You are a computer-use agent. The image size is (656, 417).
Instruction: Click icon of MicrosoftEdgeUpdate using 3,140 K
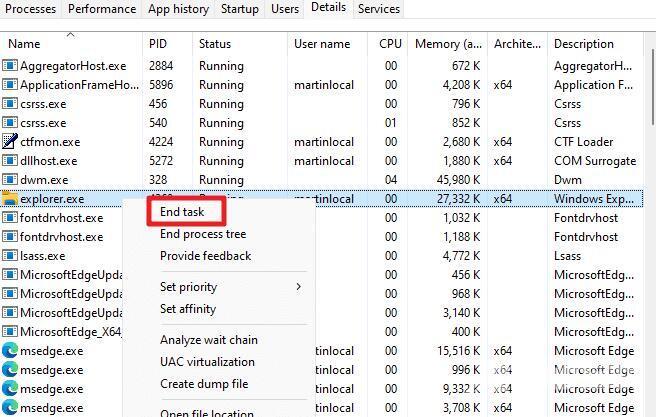pyautogui.click(x=9, y=313)
